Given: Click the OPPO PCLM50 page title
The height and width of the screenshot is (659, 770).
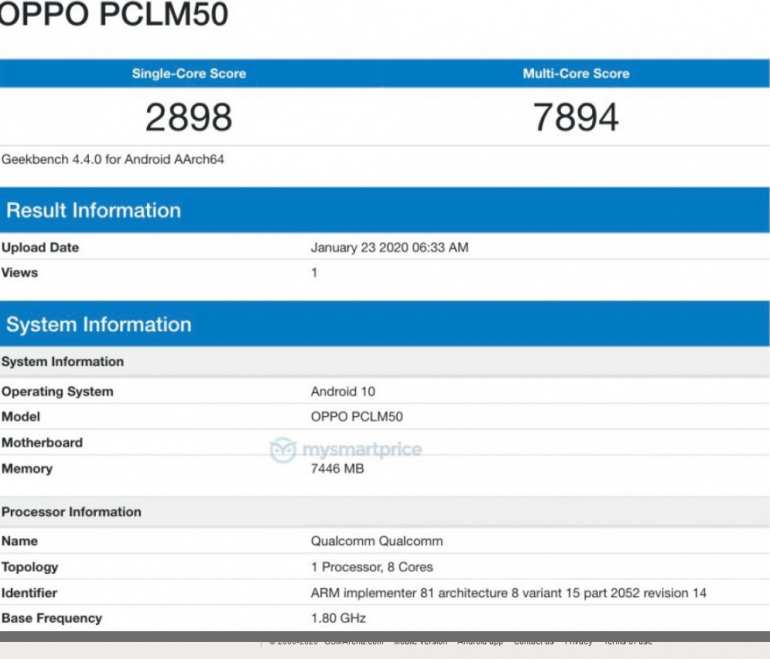Looking at the screenshot, I should pyautogui.click(x=113, y=14).
